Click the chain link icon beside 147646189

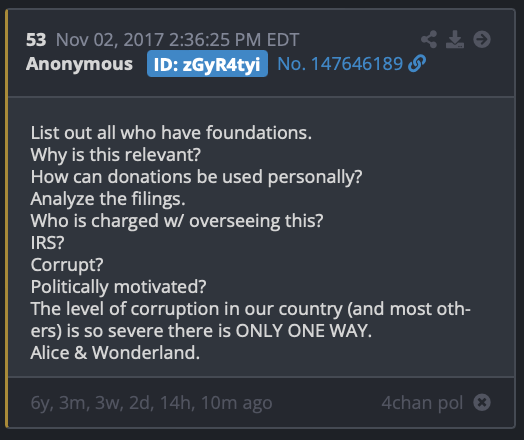pyautogui.click(x=417, y=63)
